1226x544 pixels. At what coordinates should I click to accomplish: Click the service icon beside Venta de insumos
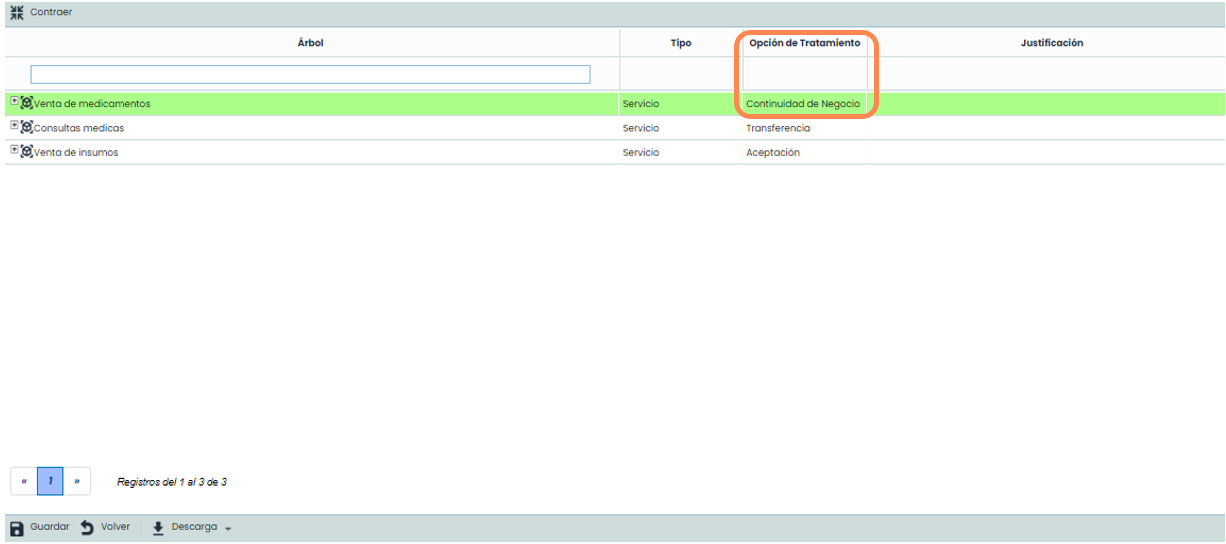tap(27, 152)
